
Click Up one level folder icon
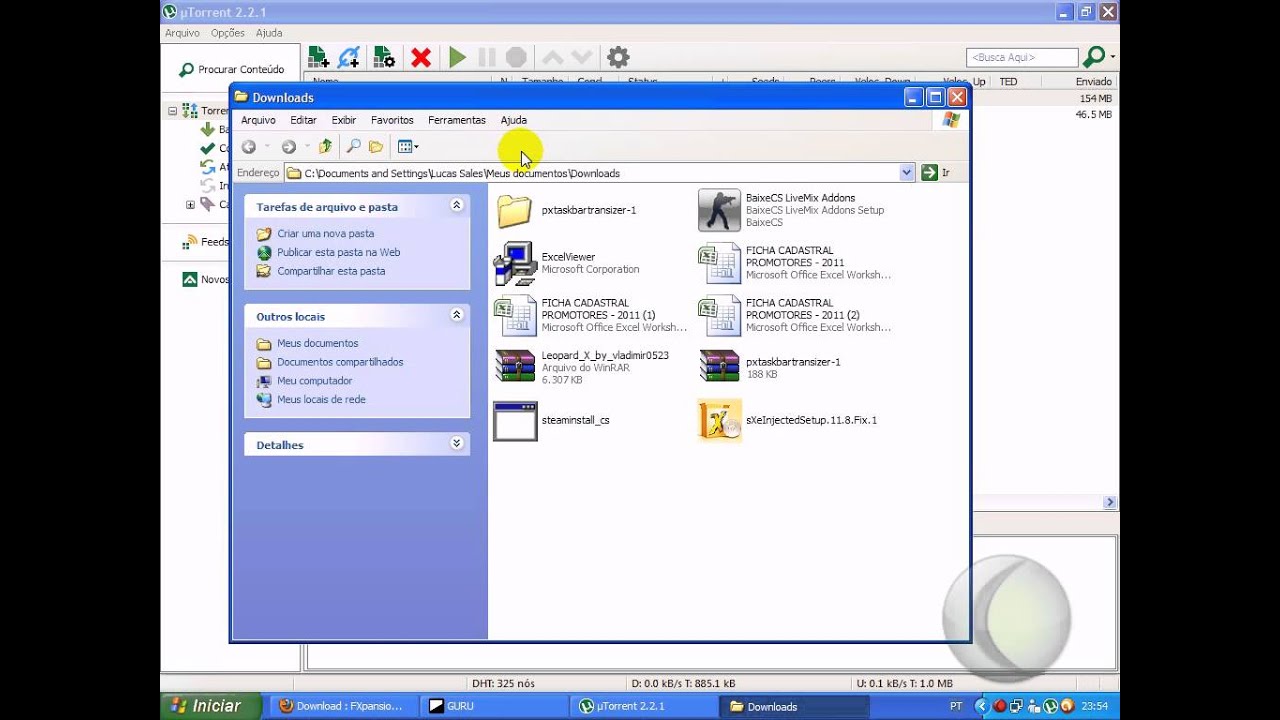(325, 147)
